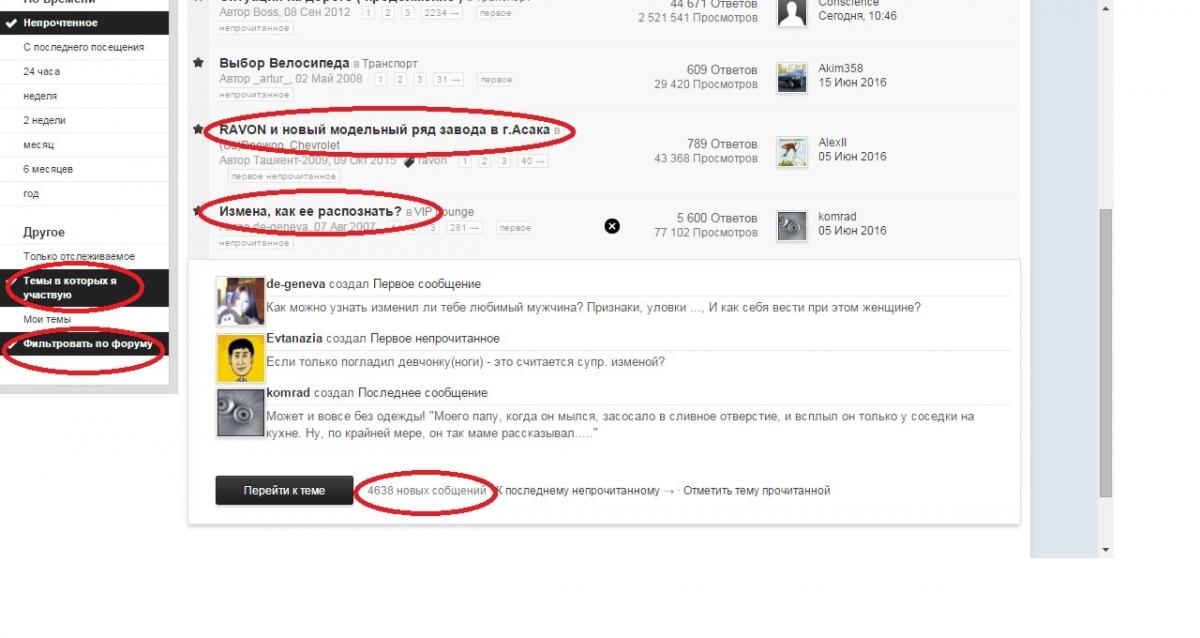The height and width of the screenshot is (638, 1200).
Task: Click Отметить тему прочитанной link
Action: click(756, 491)
